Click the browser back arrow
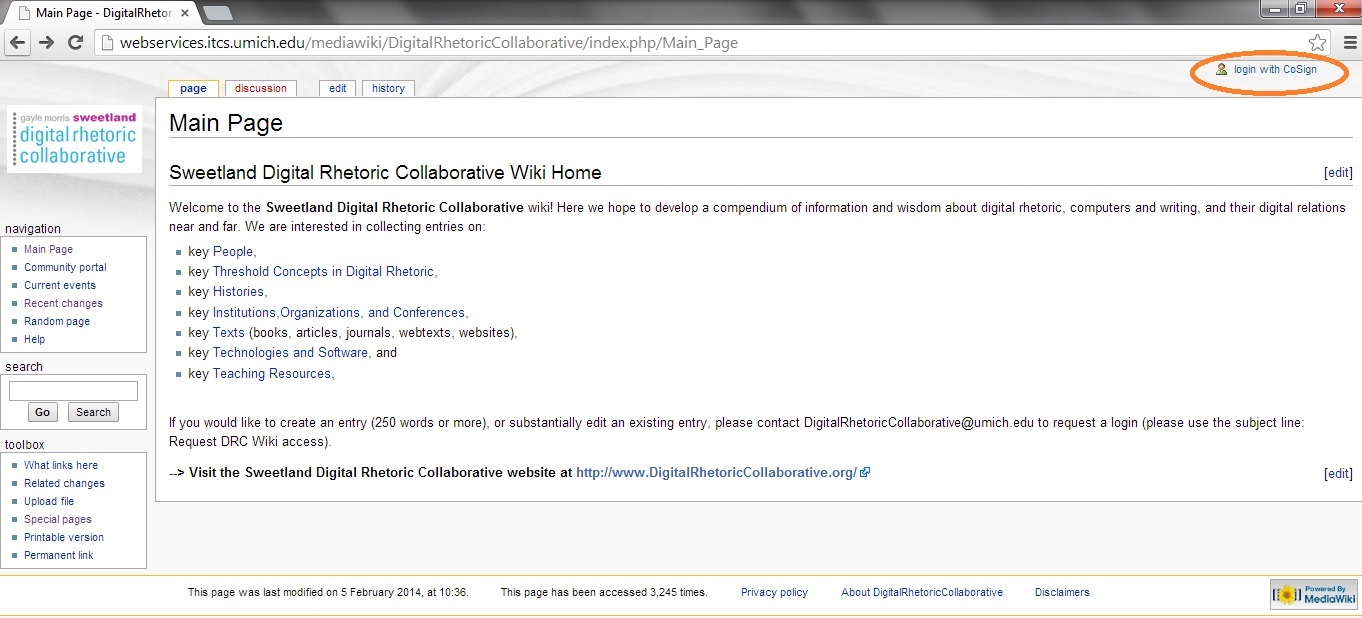 [x=17, y=43]
